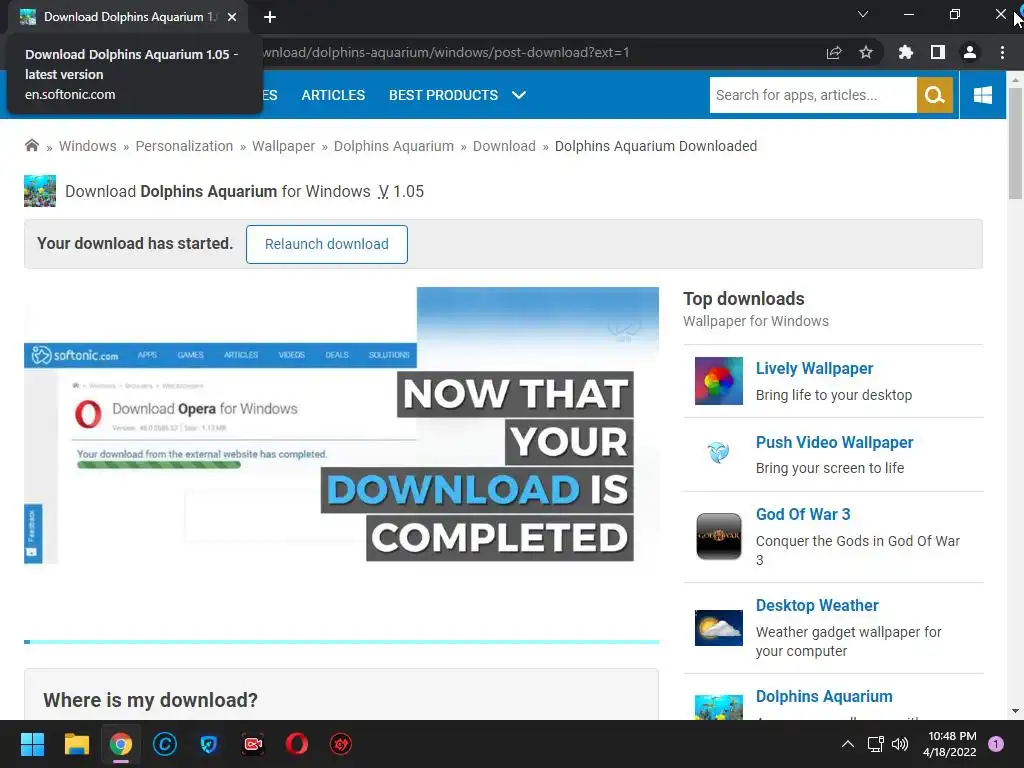Show hidden system tray icons
This screenshot has height=768, width=1024.
pos(848,744)
